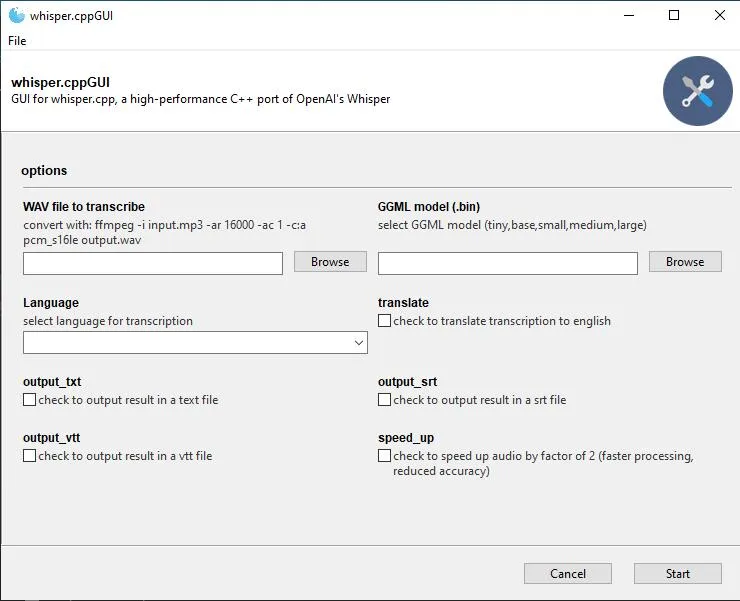
Task: Click the 'GUI for whisper.cpp' description text
Action: click(x=201, y=99)
